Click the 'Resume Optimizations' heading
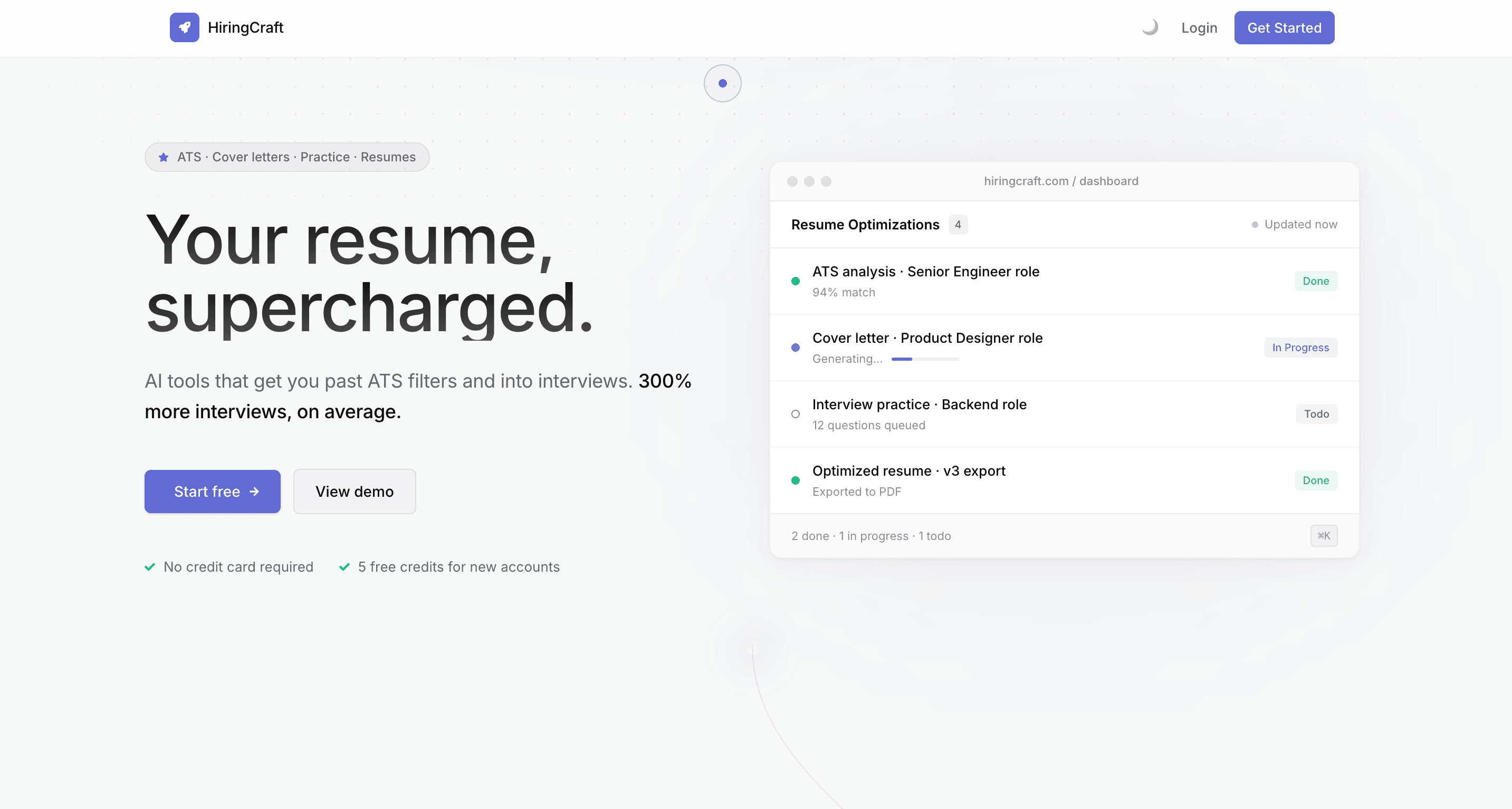This screenshot has width=1512, height=809. 865,225
